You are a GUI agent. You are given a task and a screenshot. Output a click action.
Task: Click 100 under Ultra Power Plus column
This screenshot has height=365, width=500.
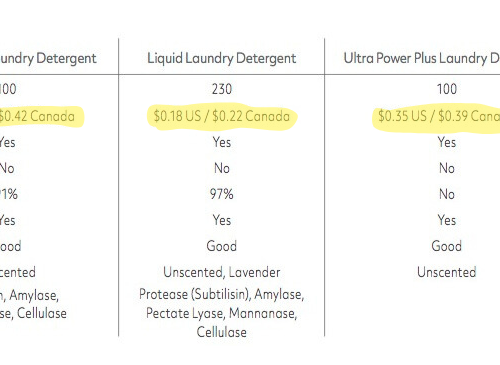click(447, 89)
